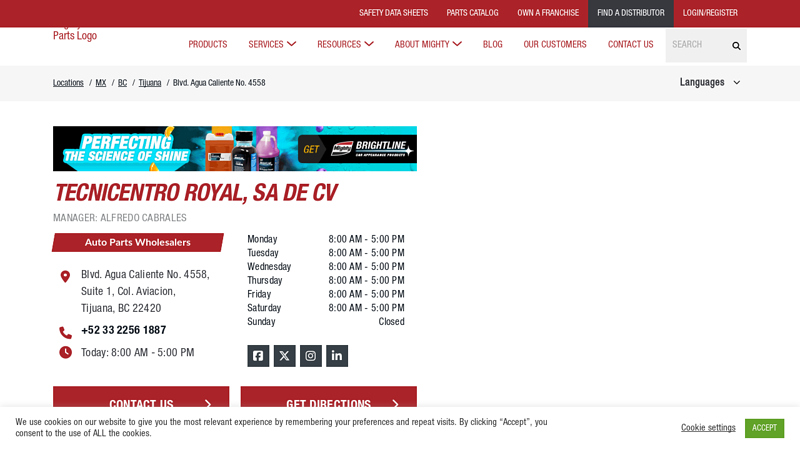Open the Facebook social icon
This screenshot has width=800, height=450.
[258, 356]
